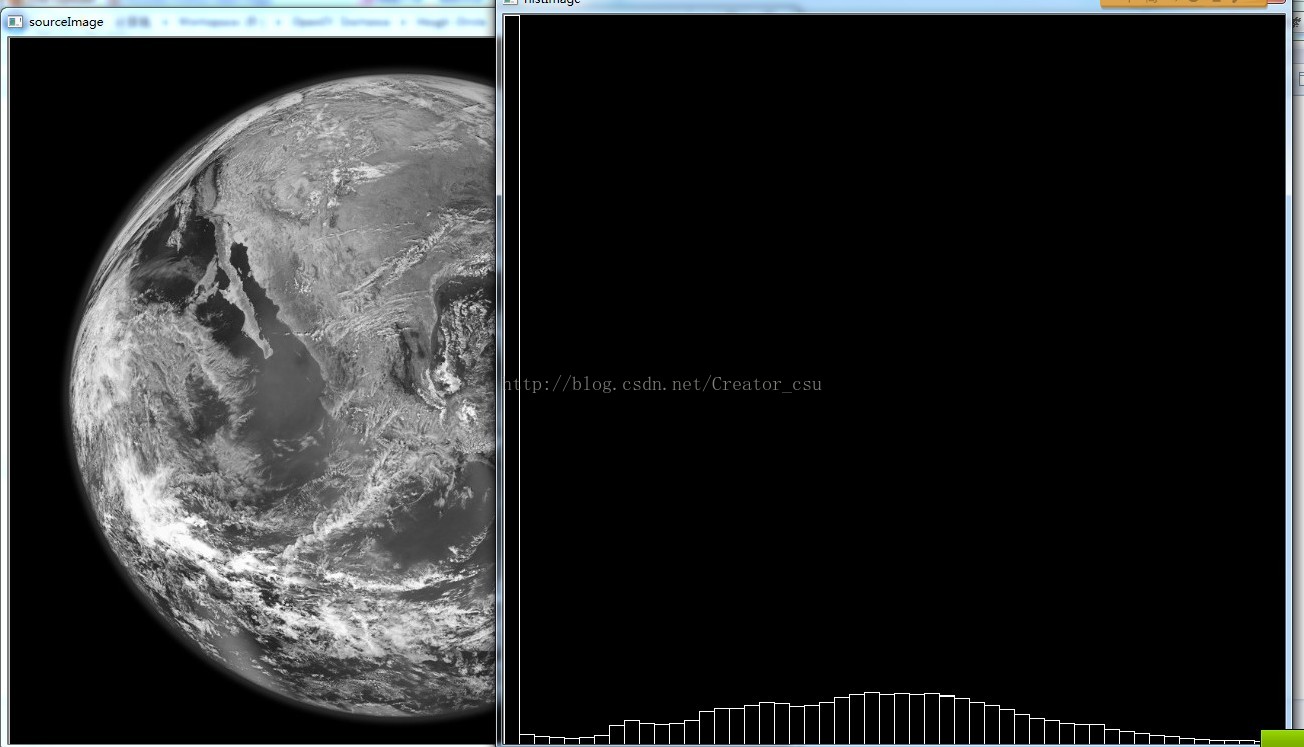Image resolution: width=1304 pixels, height=747 pixels.
Task: Click the sourceImage window icon
Action: point(15,21)
